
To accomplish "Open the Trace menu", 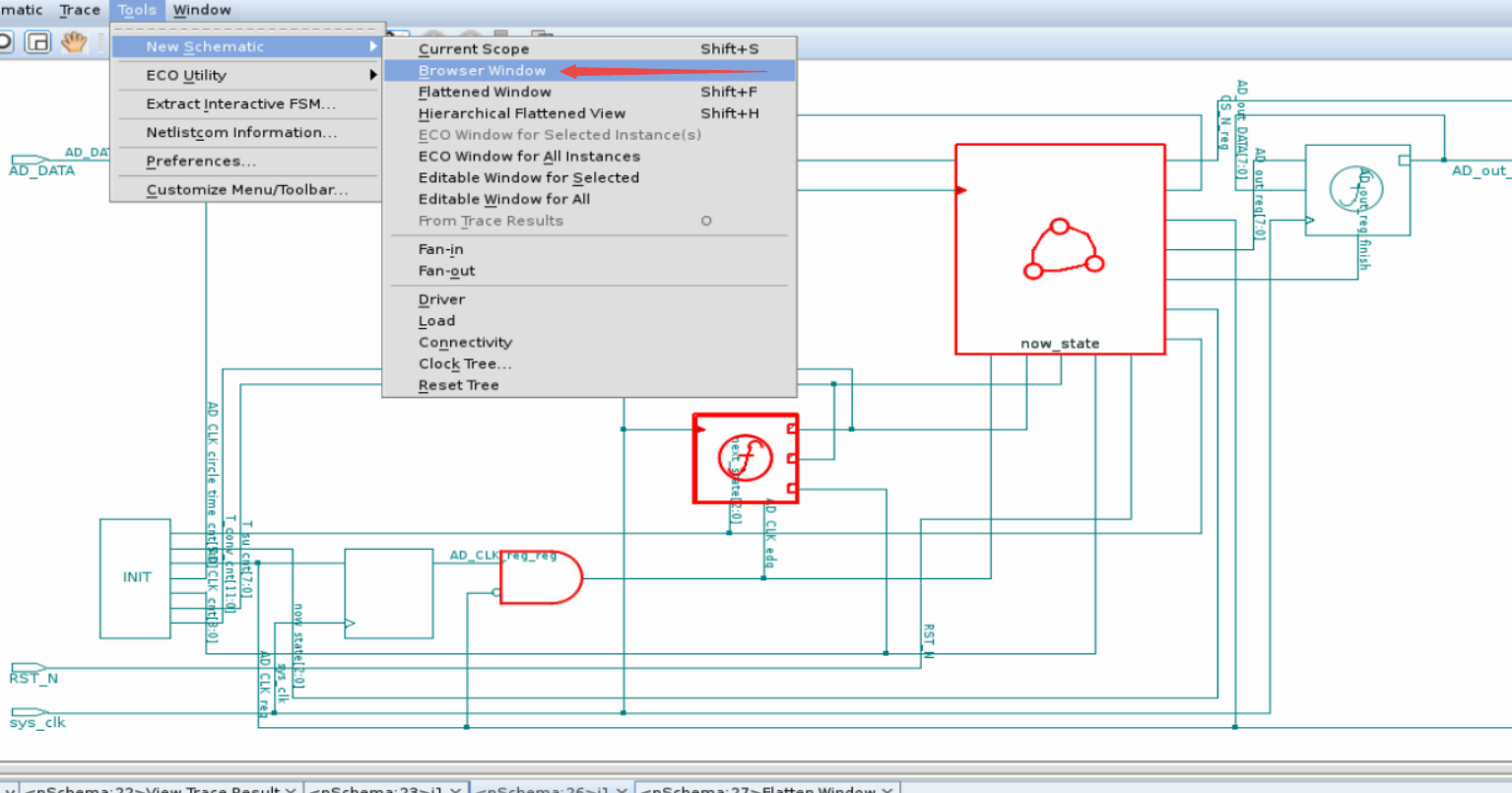I will [79, 10].
